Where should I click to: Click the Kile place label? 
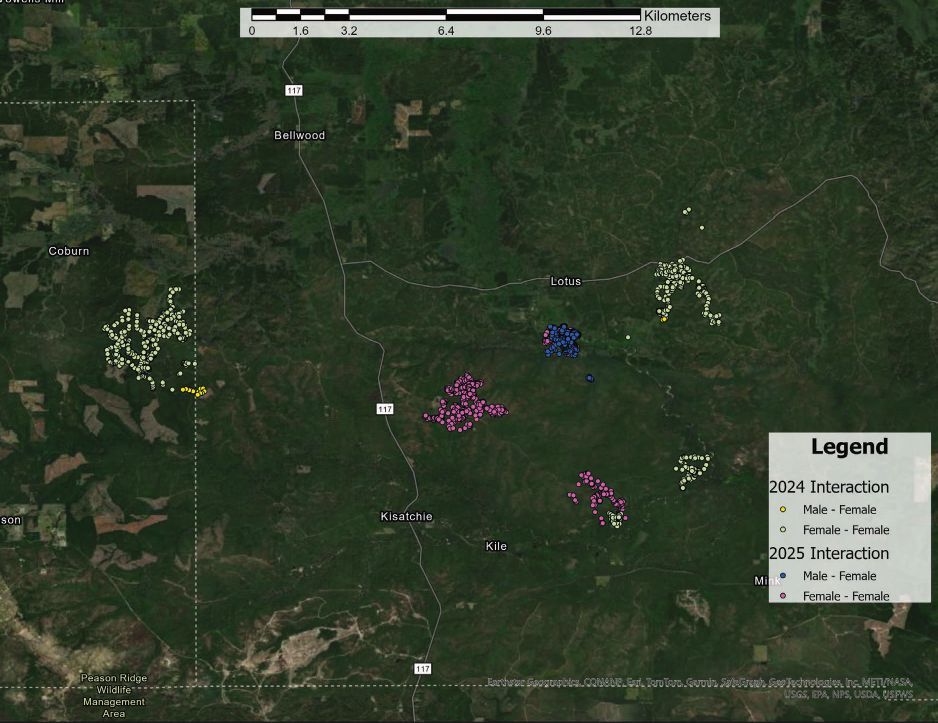(x=496, y=546)
